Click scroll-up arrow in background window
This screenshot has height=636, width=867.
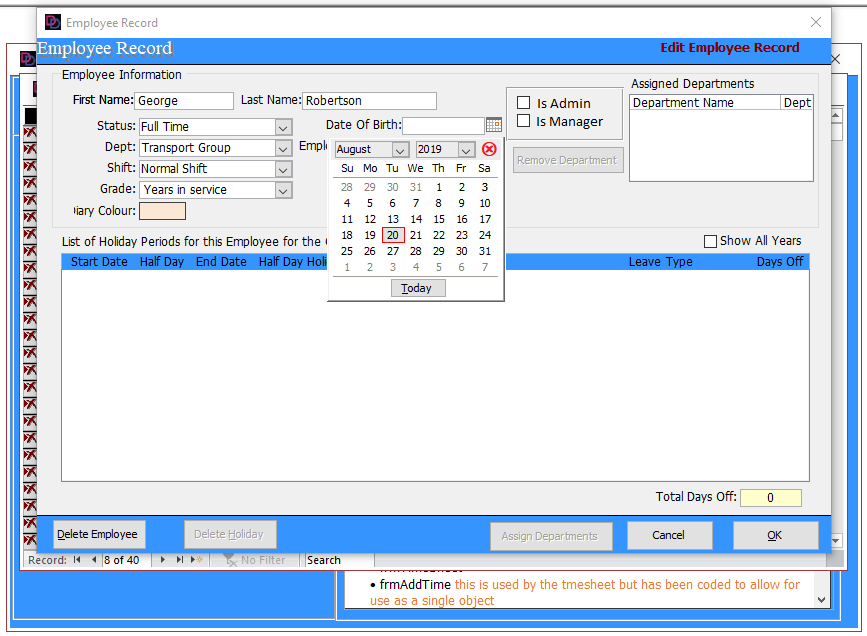point(836,115)
